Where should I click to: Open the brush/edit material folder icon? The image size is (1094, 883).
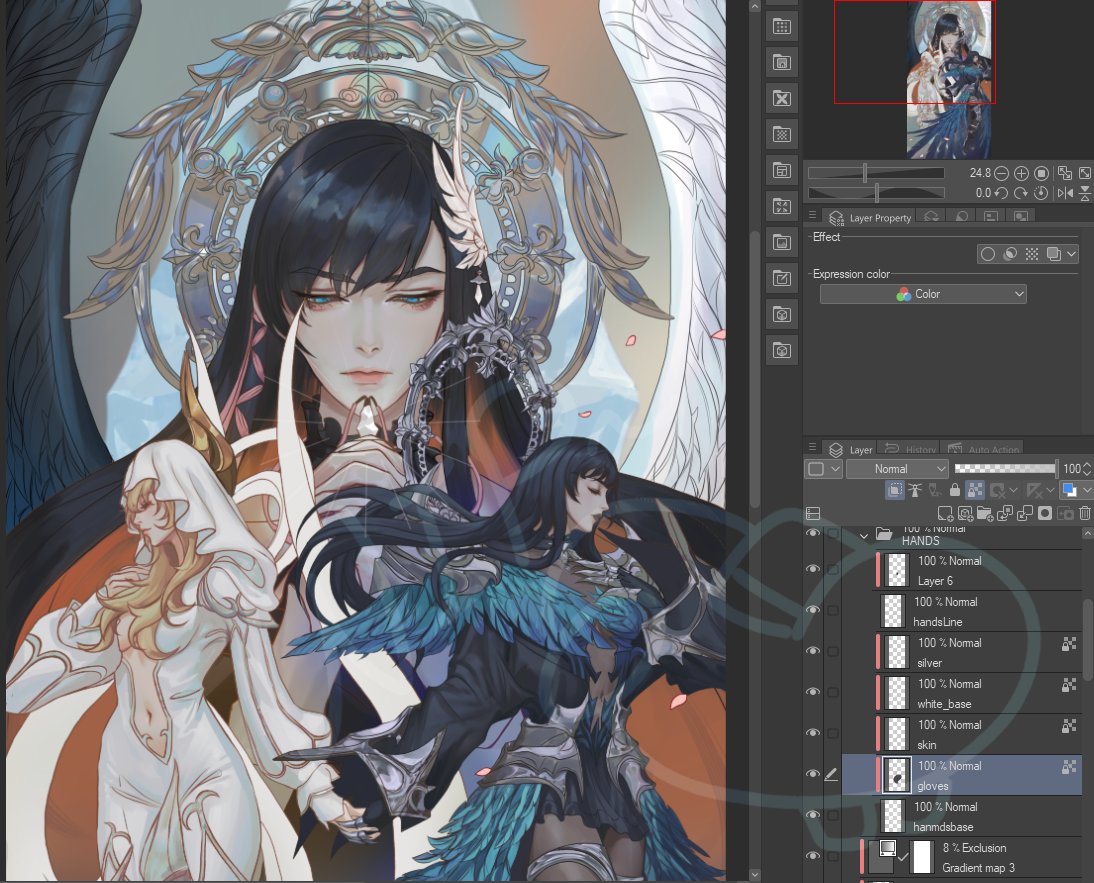[x=781, y=278]
